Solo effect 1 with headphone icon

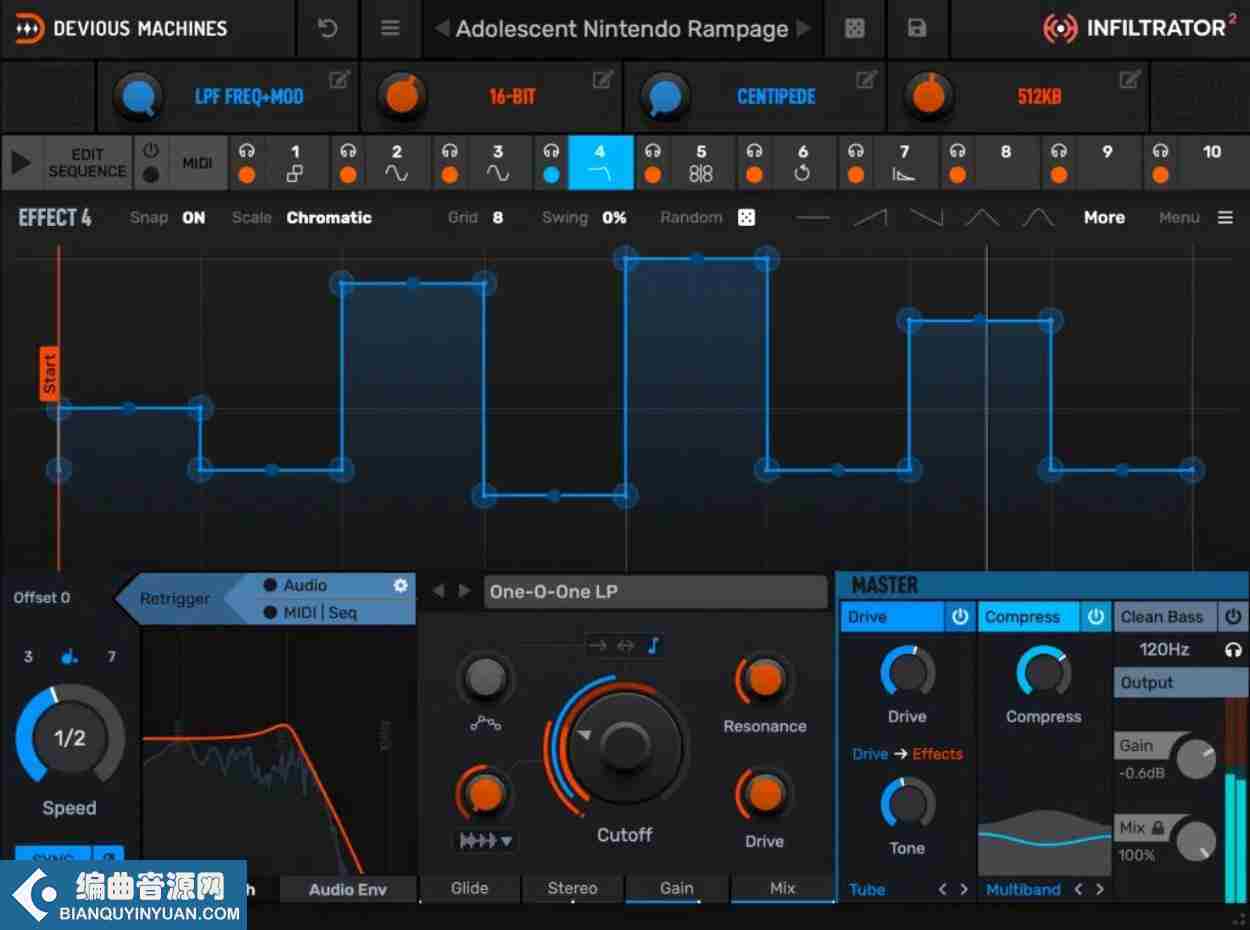247,151
